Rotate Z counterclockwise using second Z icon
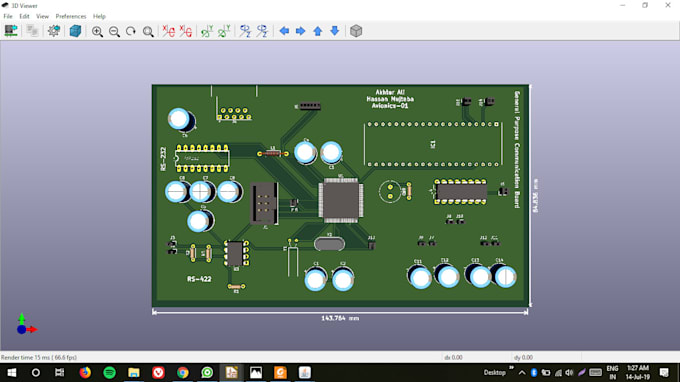Image resolution: width=680 pixels, height=382 pixels. [x=262, y=31]
